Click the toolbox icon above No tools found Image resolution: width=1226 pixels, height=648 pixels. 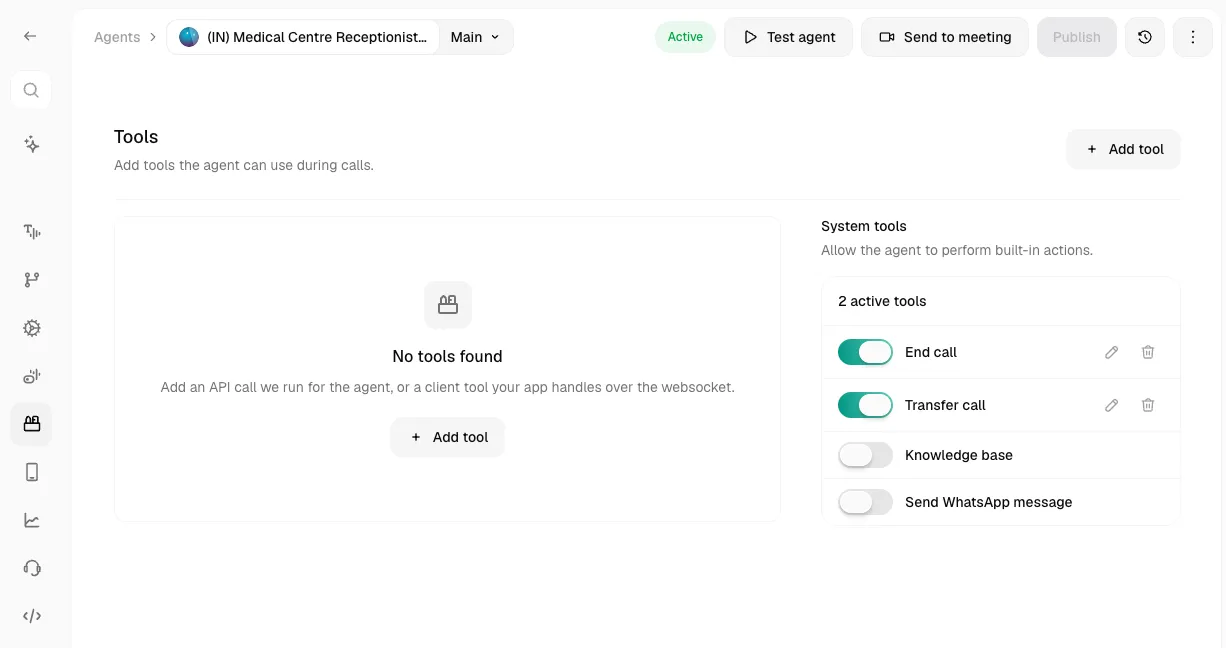[448, 305]
